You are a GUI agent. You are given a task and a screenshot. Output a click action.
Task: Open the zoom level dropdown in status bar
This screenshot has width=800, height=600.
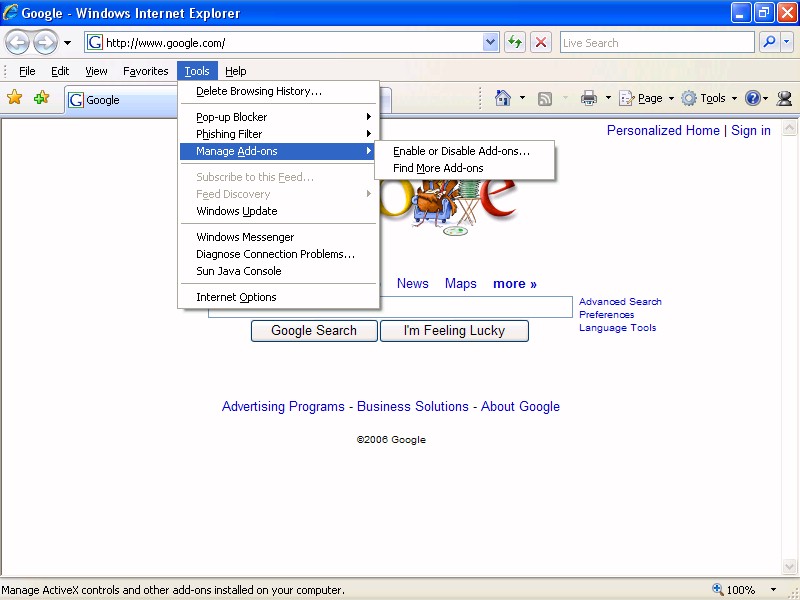click(775, 590)
